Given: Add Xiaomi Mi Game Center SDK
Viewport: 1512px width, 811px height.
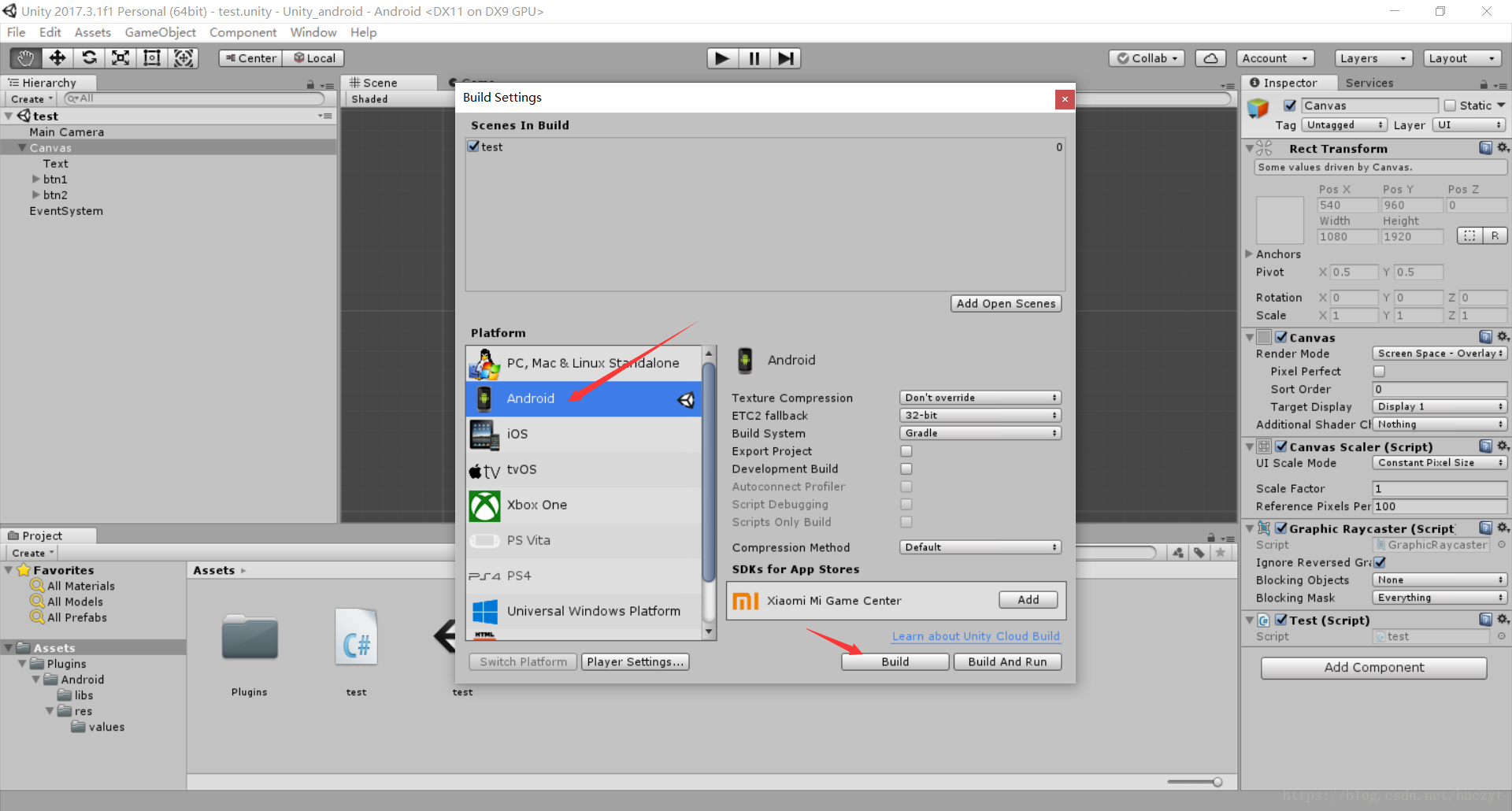Looking at the screenshot, I should (1028, 600).
